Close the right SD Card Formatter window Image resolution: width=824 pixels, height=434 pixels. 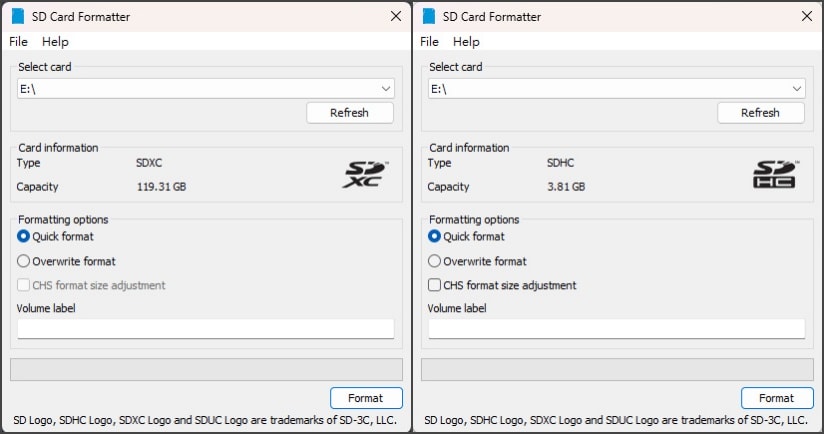[x=807, y=16]
